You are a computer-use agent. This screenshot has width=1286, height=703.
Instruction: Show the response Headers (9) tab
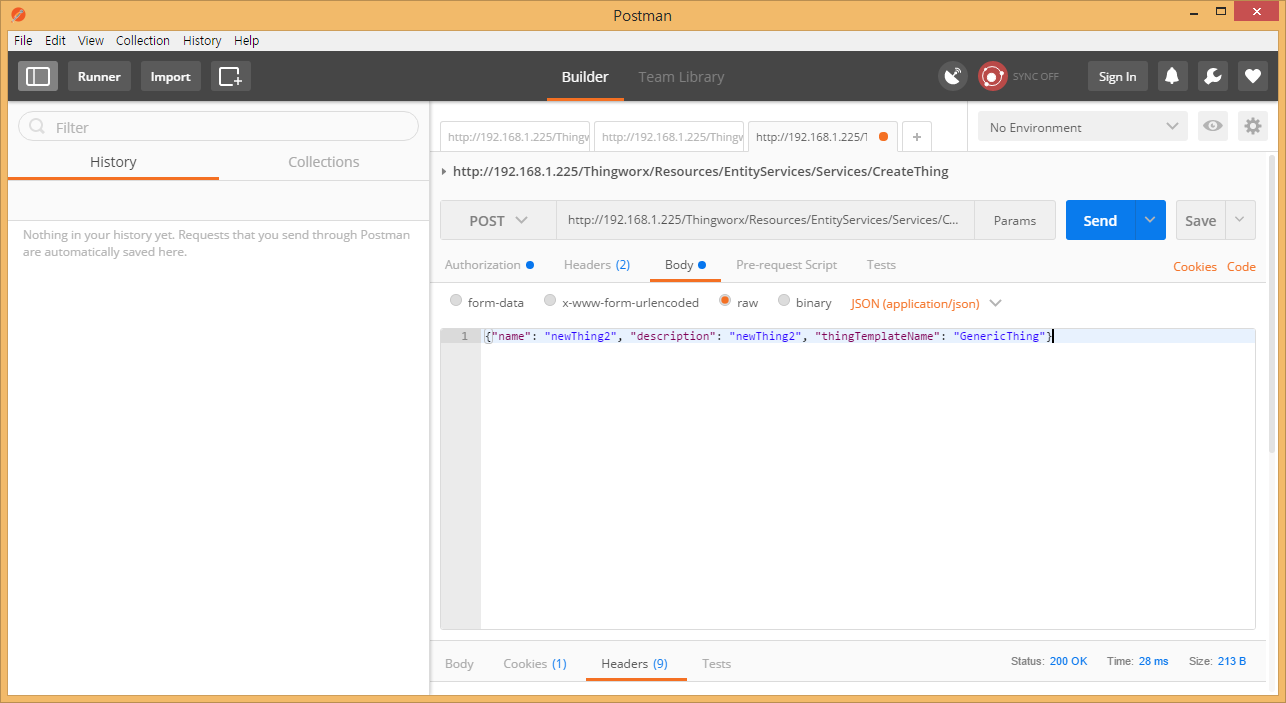635,663
